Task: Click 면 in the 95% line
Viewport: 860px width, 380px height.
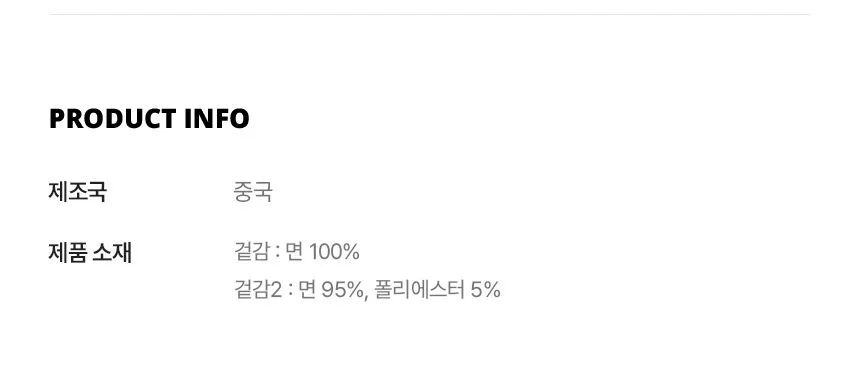Action: click(307, 290)
